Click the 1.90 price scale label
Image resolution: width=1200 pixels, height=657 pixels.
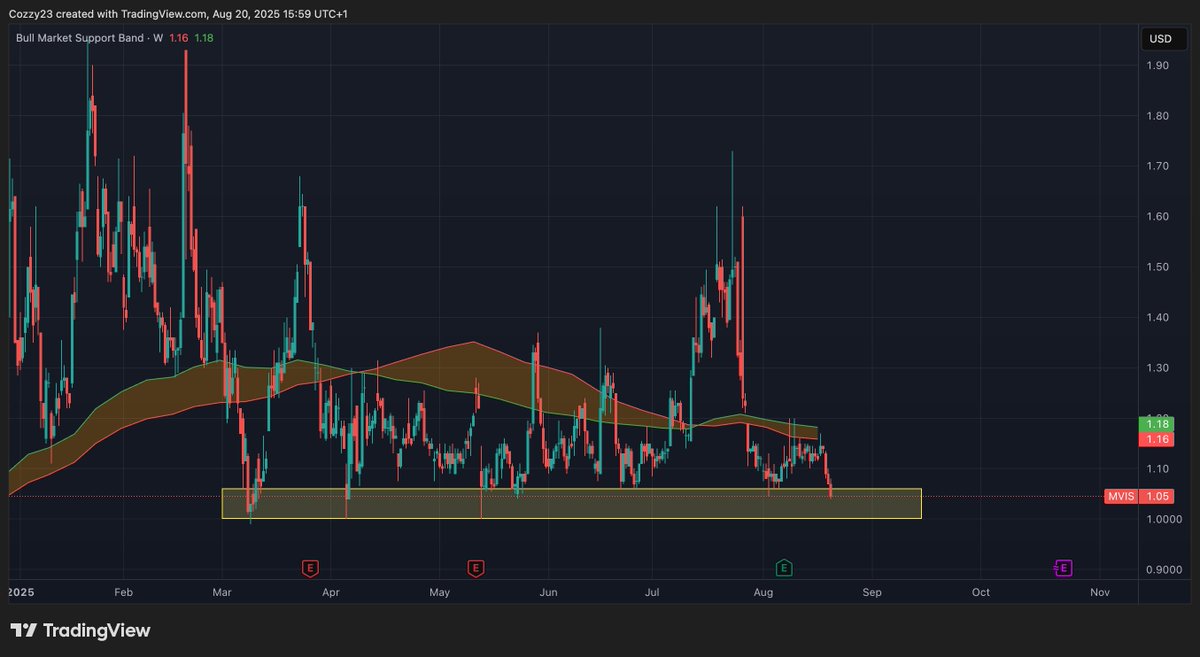pos(1159,65)
